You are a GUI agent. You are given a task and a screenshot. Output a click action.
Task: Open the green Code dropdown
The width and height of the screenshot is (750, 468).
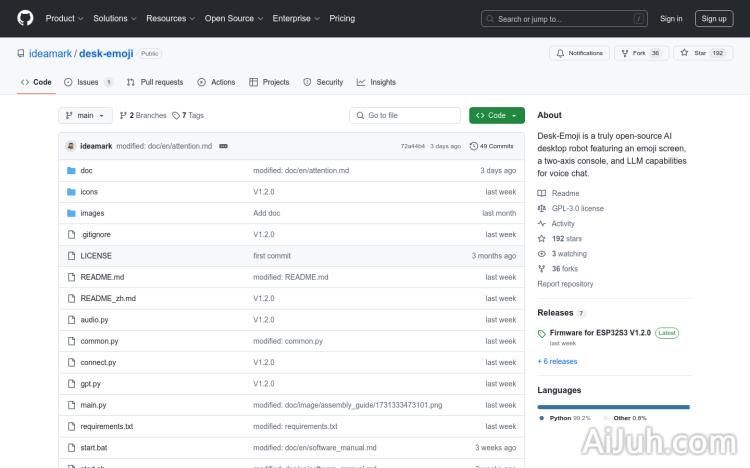coord(496,115)
